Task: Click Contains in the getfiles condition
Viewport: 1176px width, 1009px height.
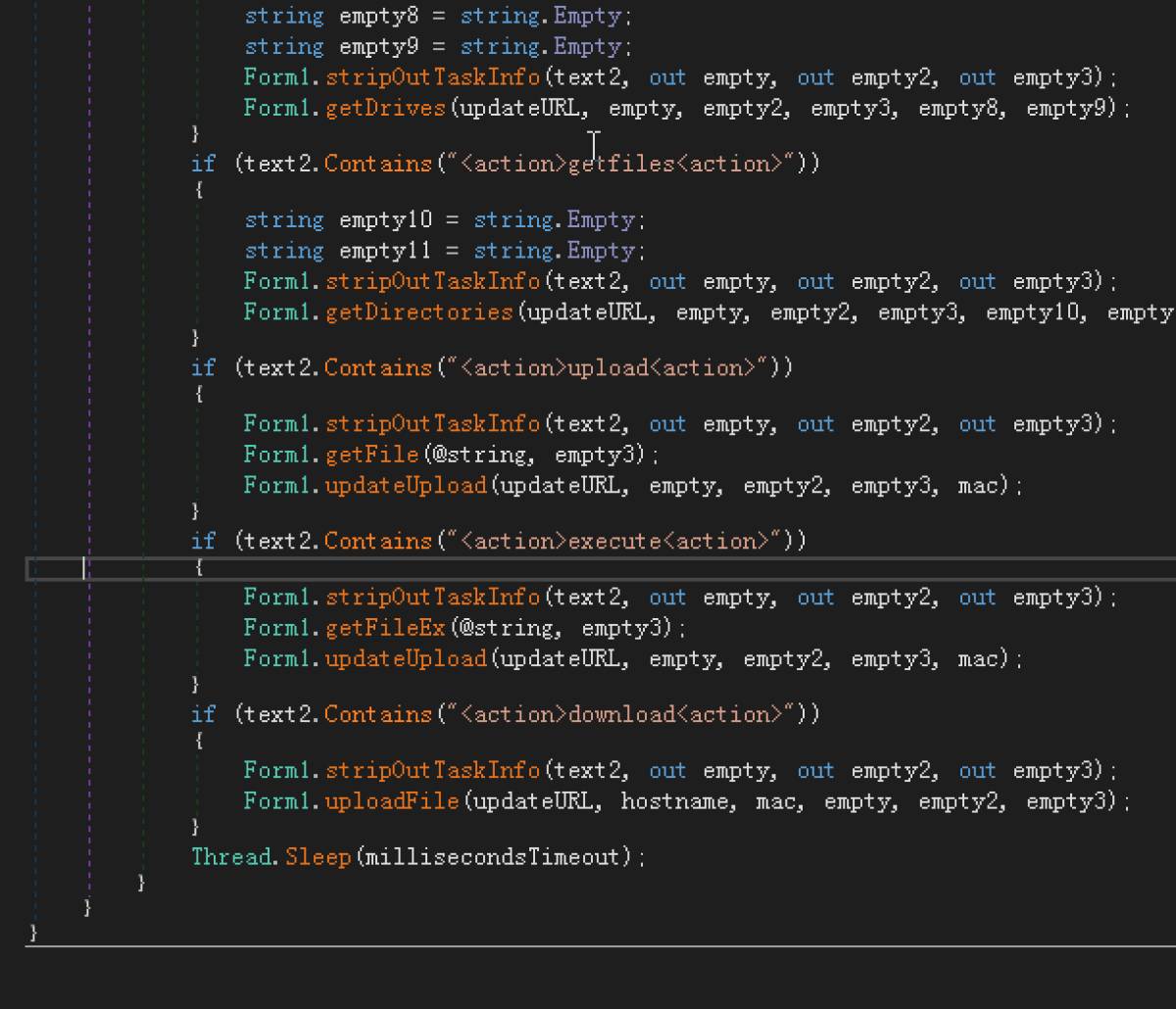Action: coord(378,165)
